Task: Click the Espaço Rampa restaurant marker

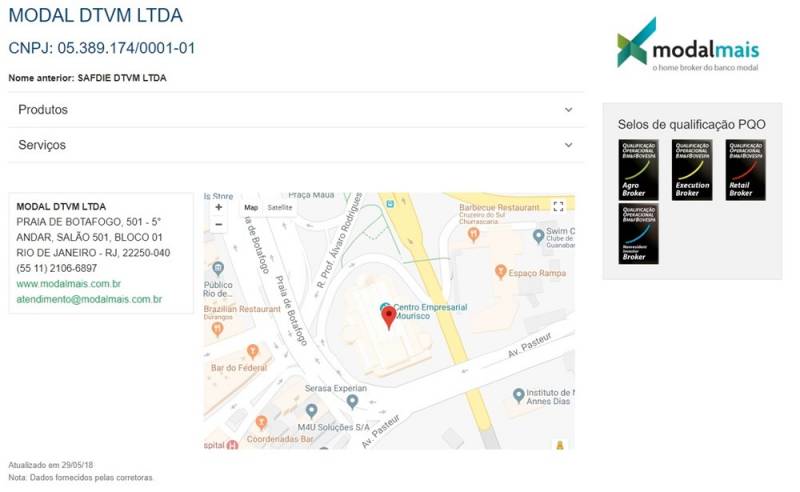Action: (x=501, y=272)
